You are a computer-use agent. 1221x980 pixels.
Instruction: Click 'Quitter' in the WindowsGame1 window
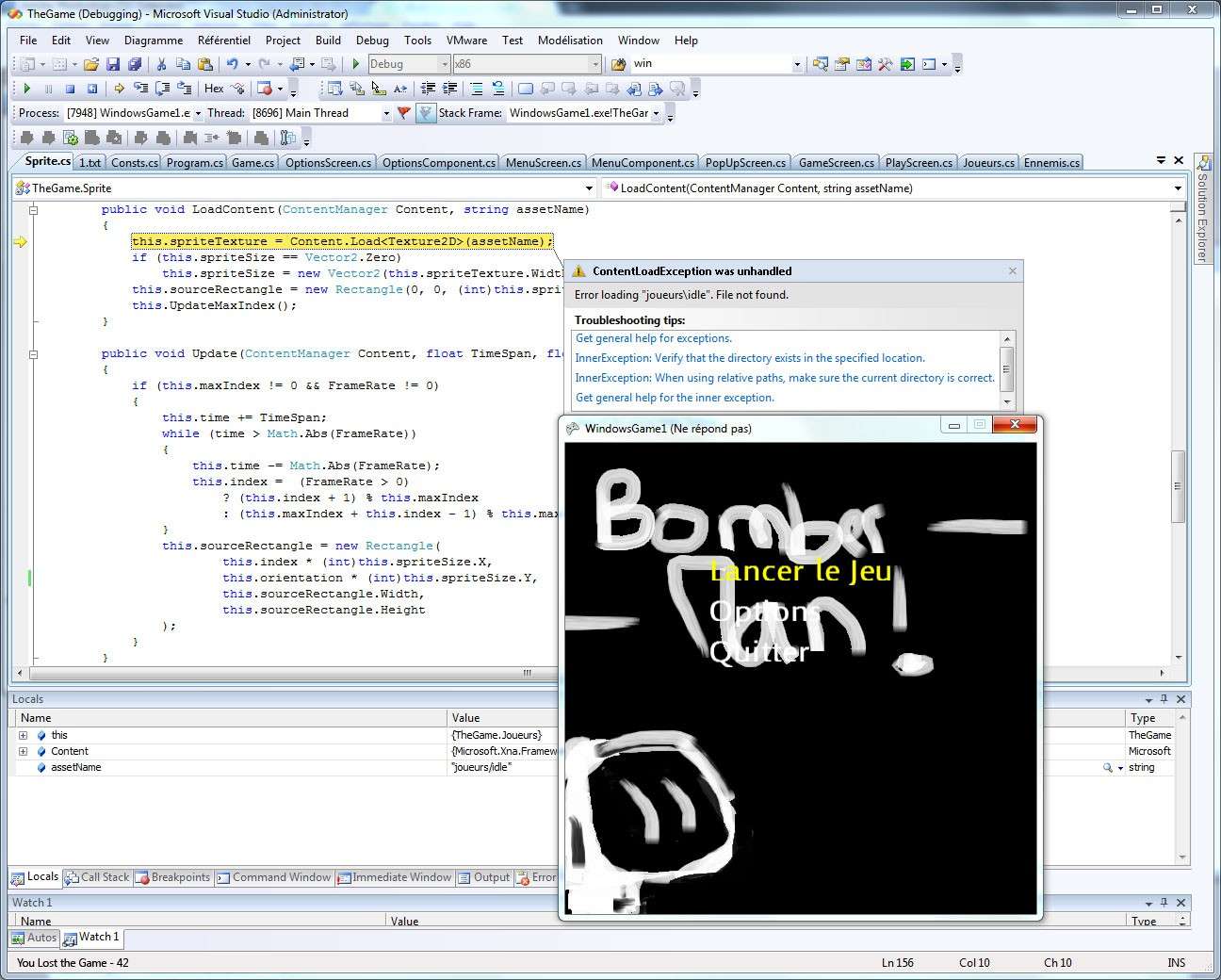coord(759,652)
